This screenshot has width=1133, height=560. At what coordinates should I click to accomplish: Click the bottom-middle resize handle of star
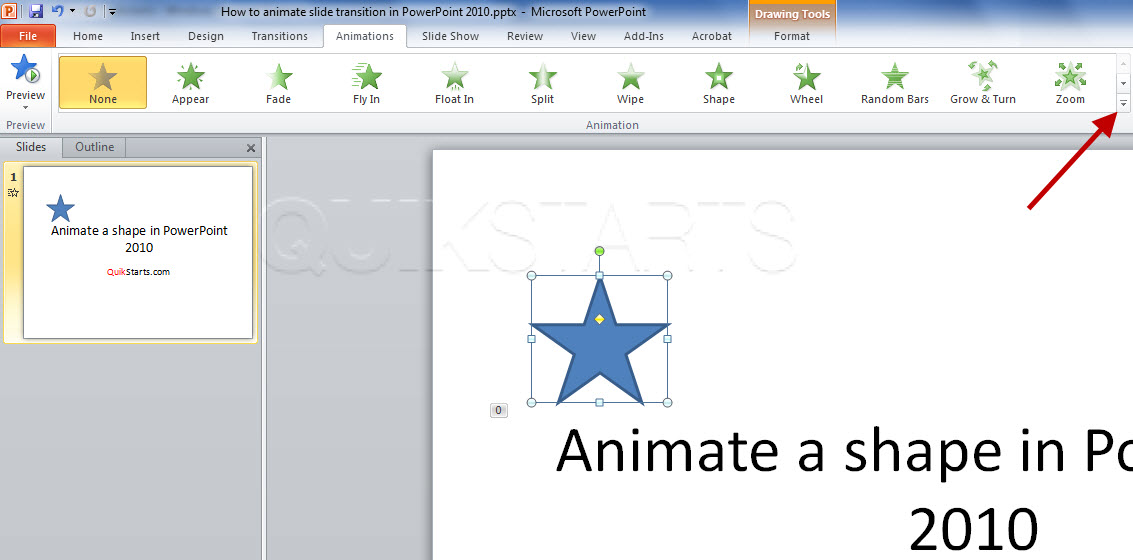pos(599,402)
